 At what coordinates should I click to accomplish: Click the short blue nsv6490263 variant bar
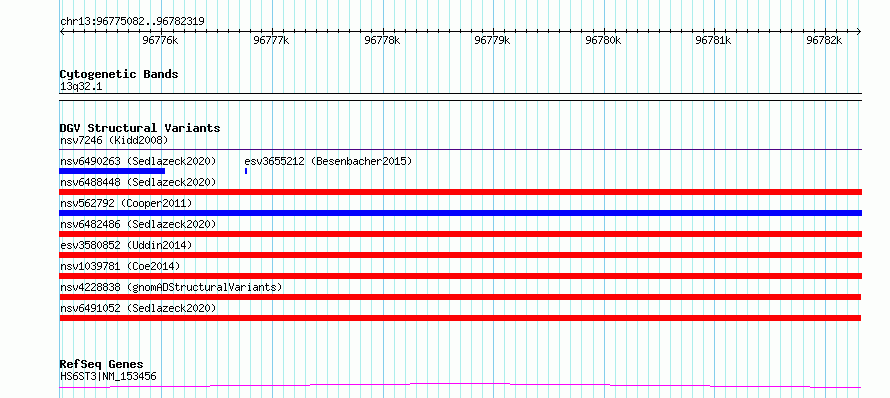(x=112, y=171)
